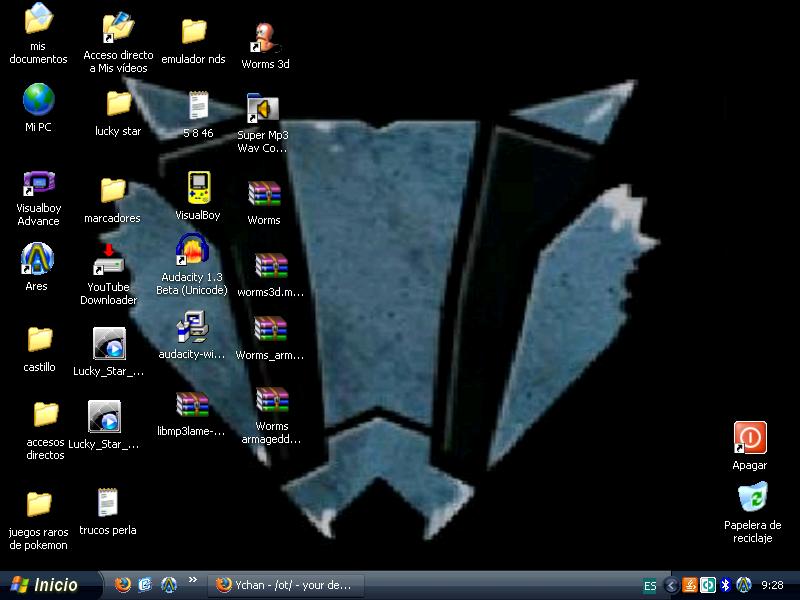Launch Firefox from the quick launch bar

click(122, 585)
